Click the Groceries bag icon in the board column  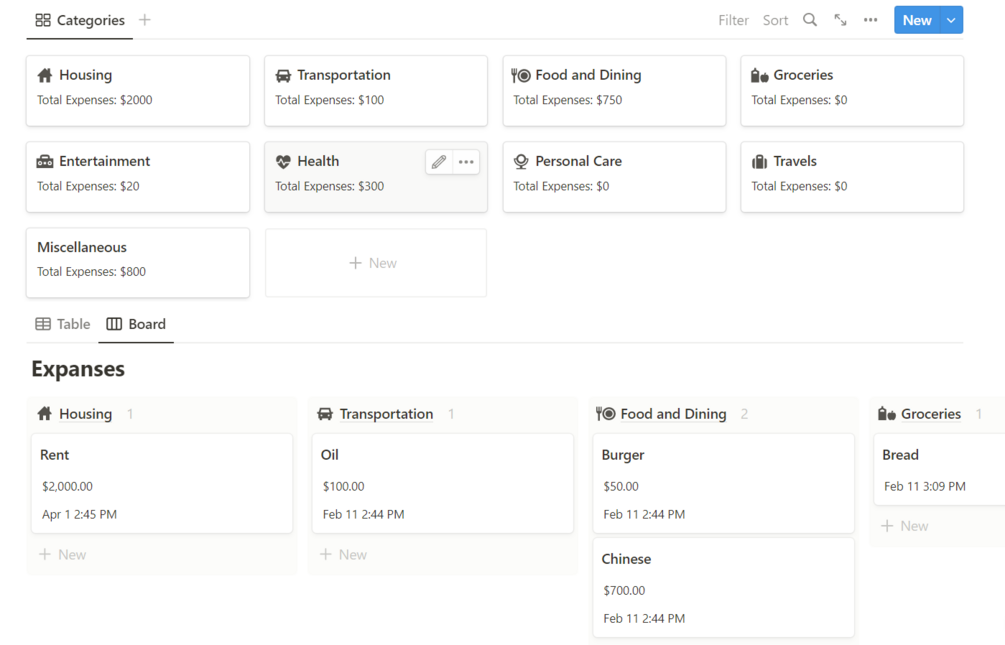[x=888, y=413]
